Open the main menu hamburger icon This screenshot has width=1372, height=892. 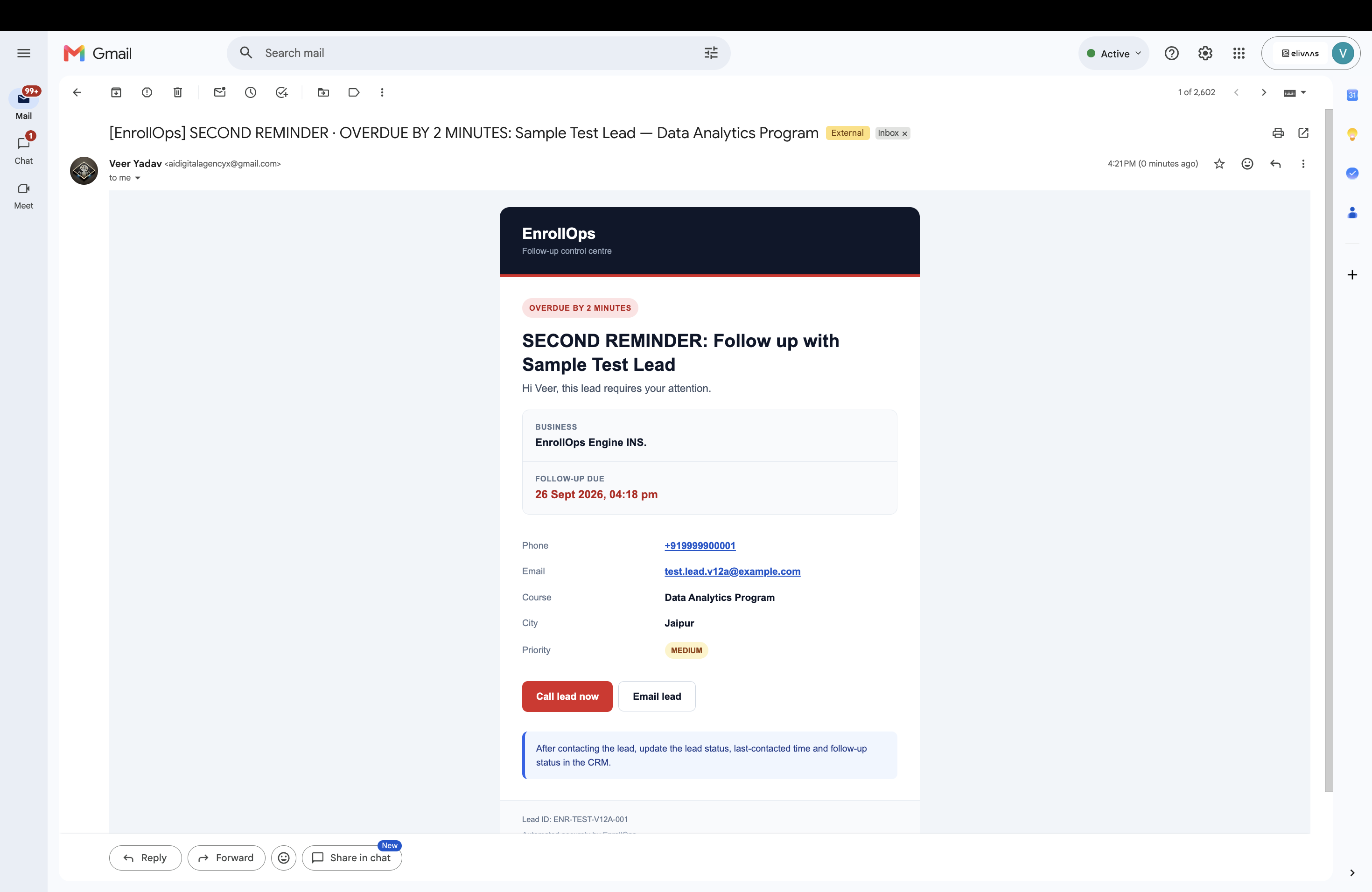coord(24,53)
